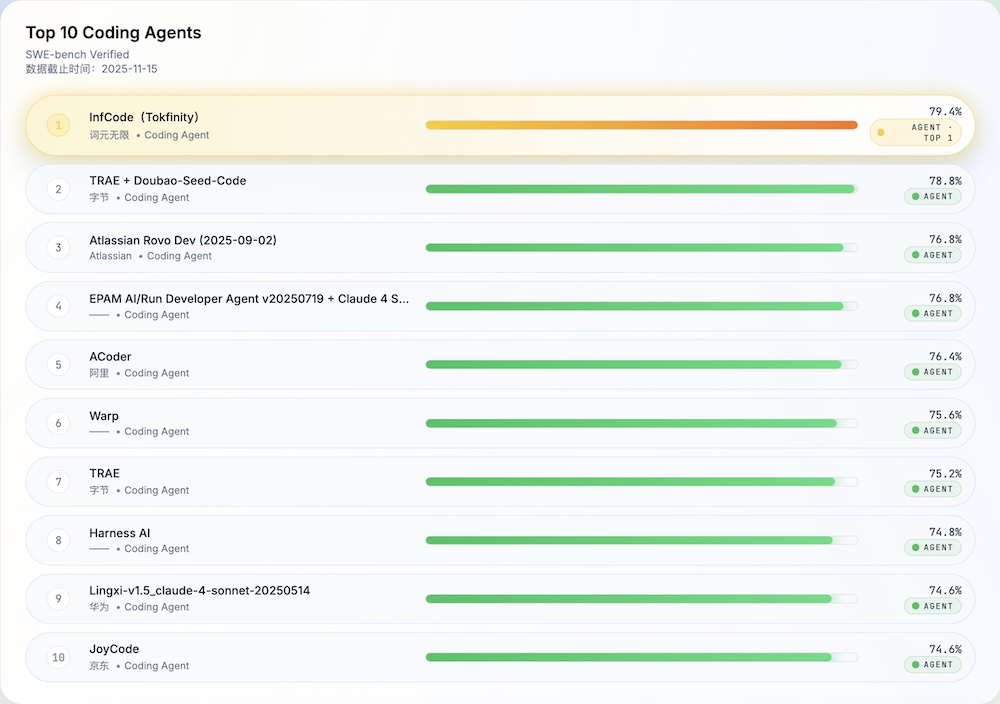Image resolution: width=1000 pixels, height=704 pixels.
Task: Click the 78.8% score value
Action: [x=945, y=181]
